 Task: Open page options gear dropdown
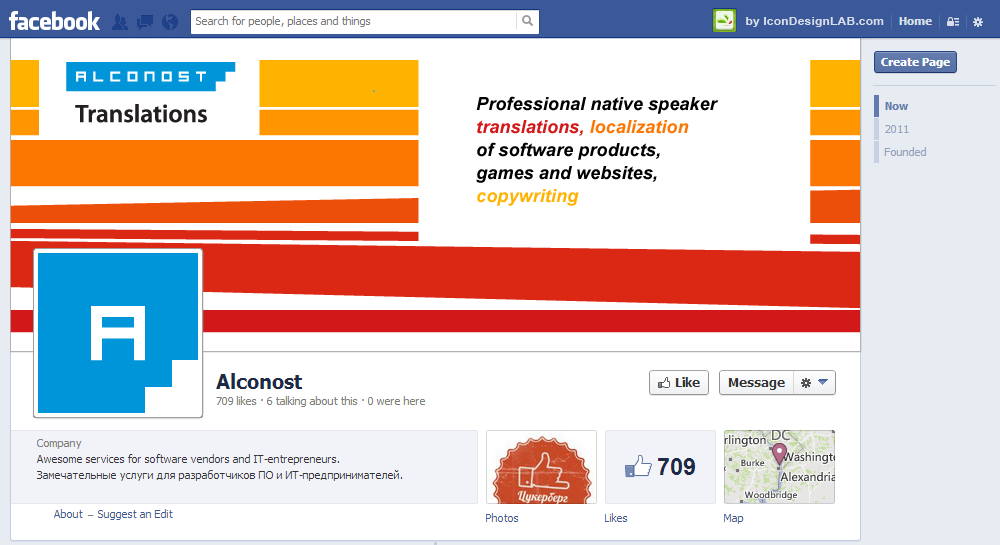814,382
